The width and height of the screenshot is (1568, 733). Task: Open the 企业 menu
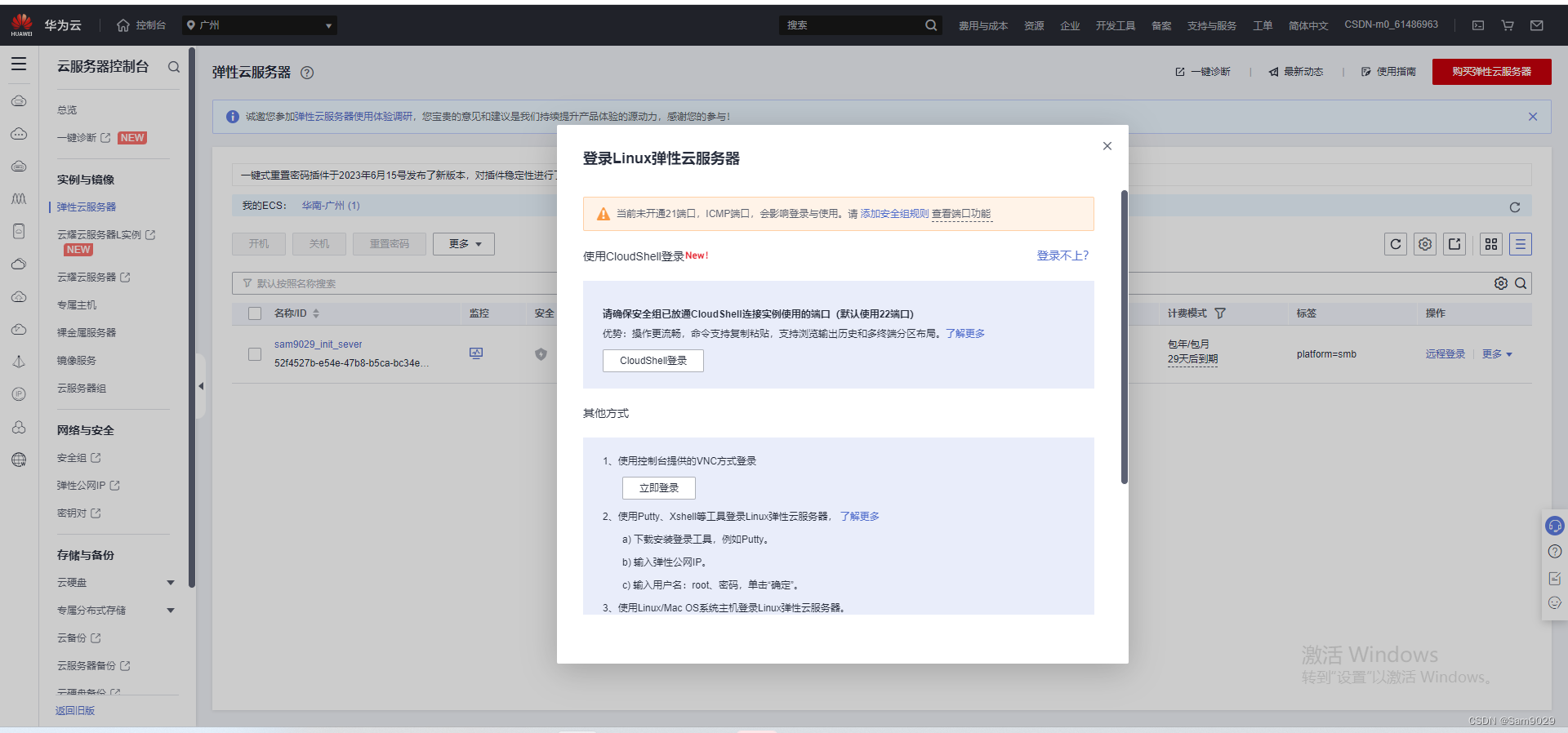(x=1070, y=25)
